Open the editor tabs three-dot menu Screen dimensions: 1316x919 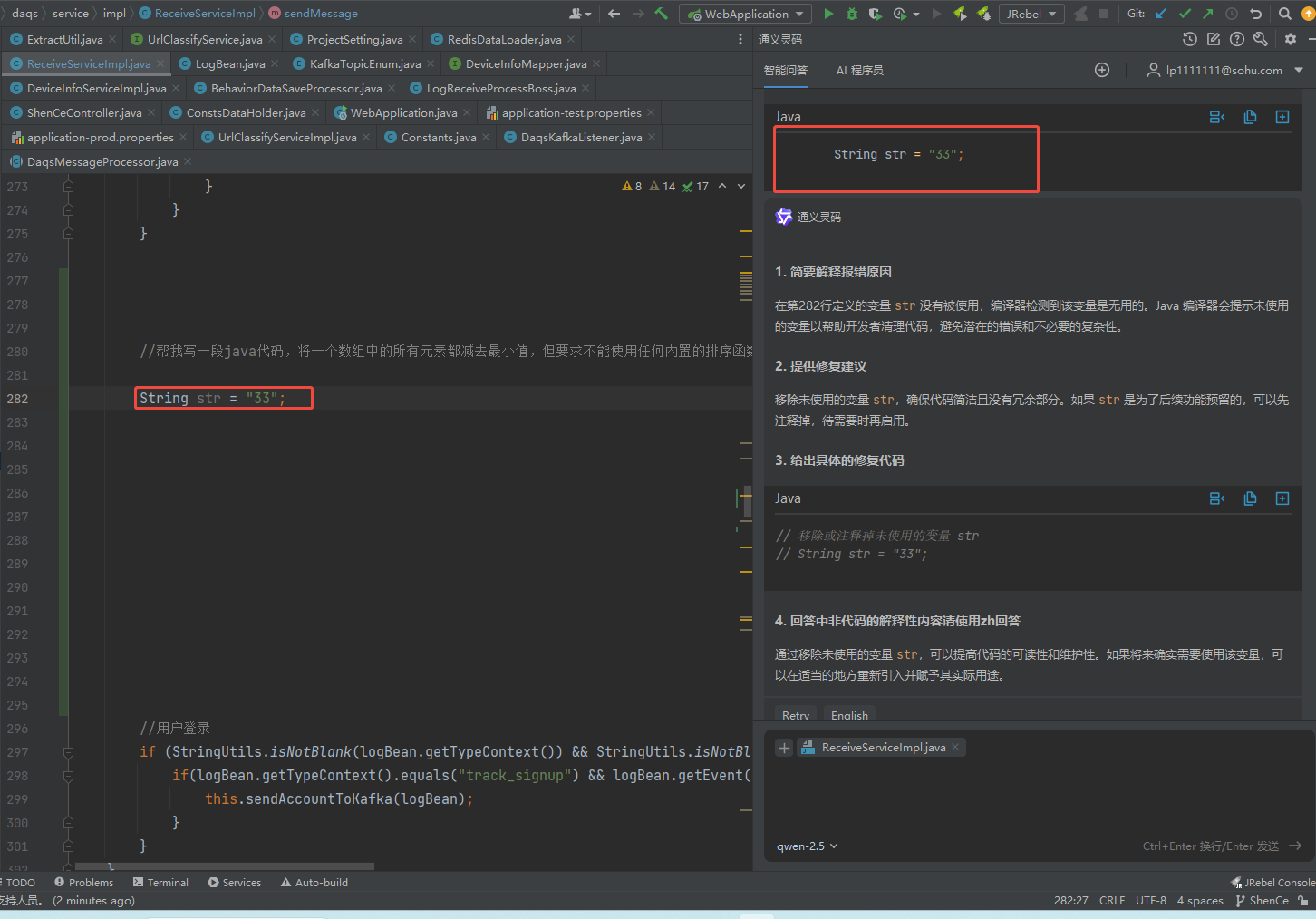coord(740,39)
